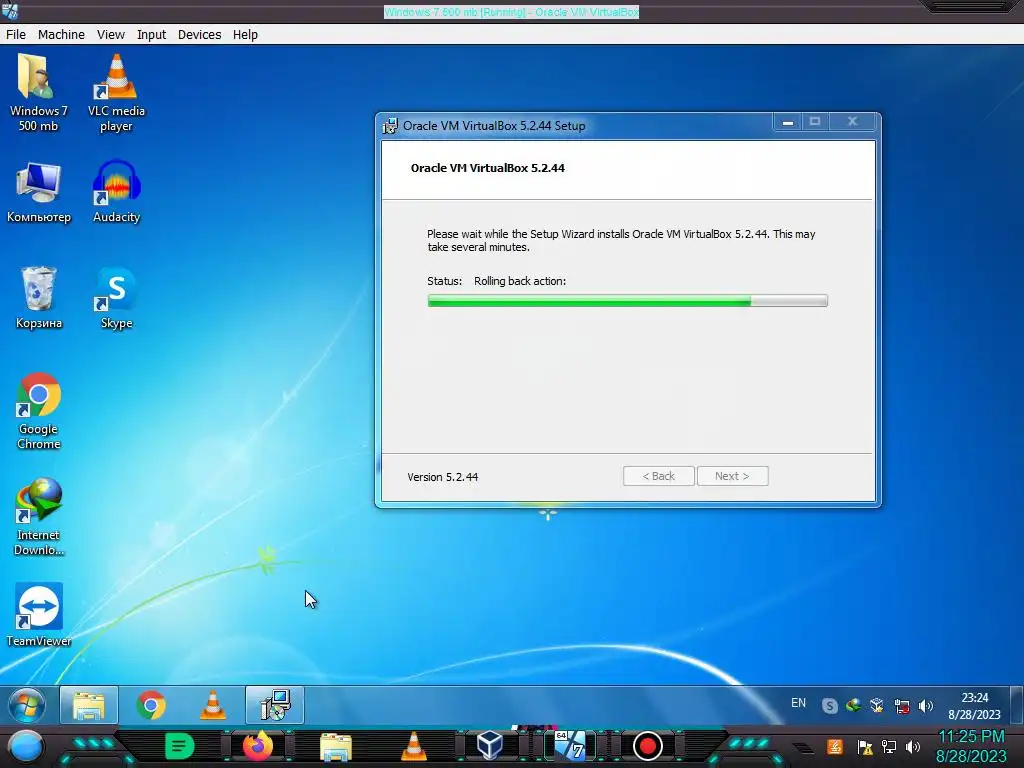
Task: Select the Компьютер desktop icon
Action: pos(39,193)
